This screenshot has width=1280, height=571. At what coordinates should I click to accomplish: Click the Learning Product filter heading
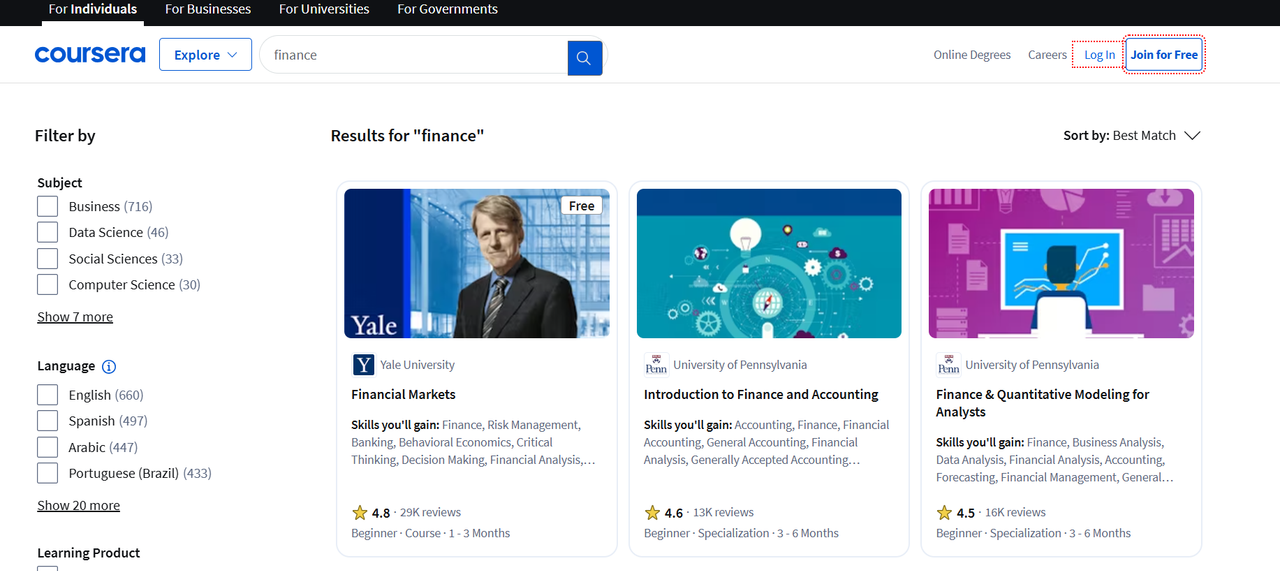[x=88, y=553]
